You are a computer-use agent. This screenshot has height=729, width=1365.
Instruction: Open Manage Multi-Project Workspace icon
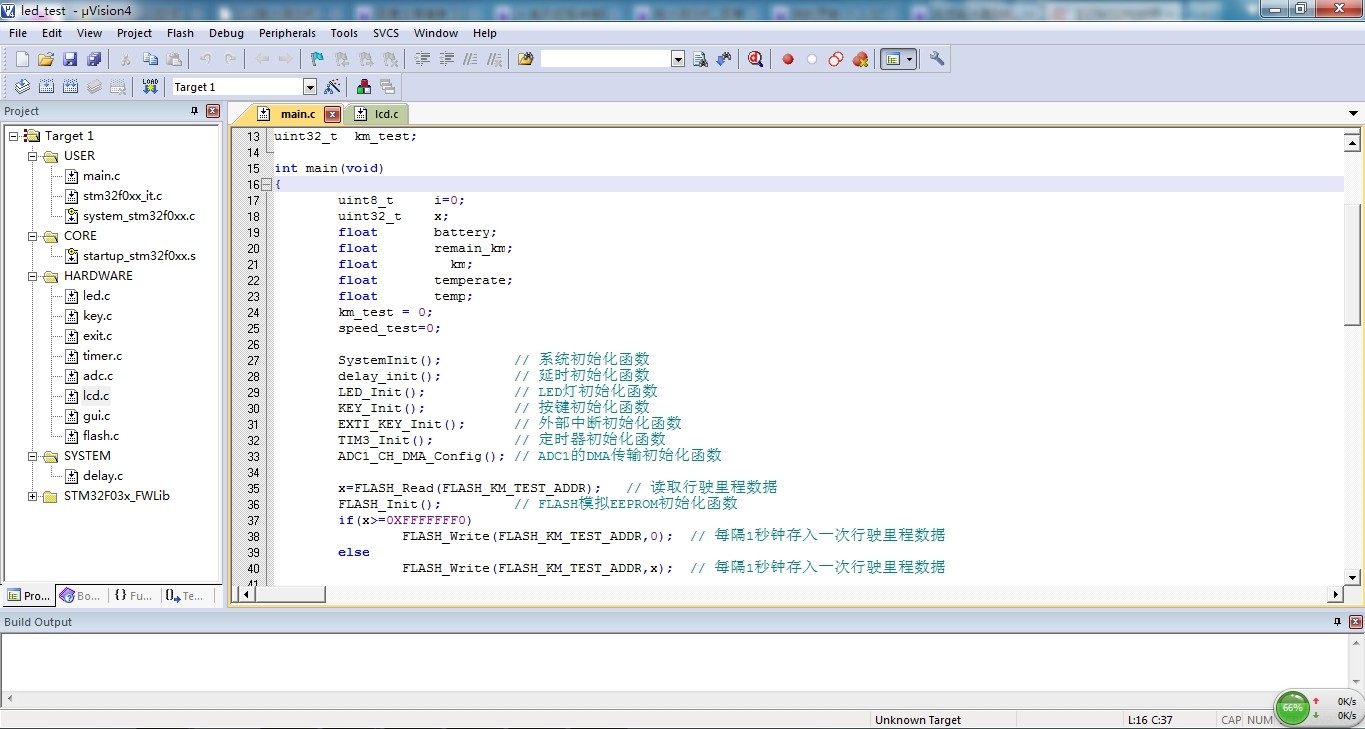387,87
